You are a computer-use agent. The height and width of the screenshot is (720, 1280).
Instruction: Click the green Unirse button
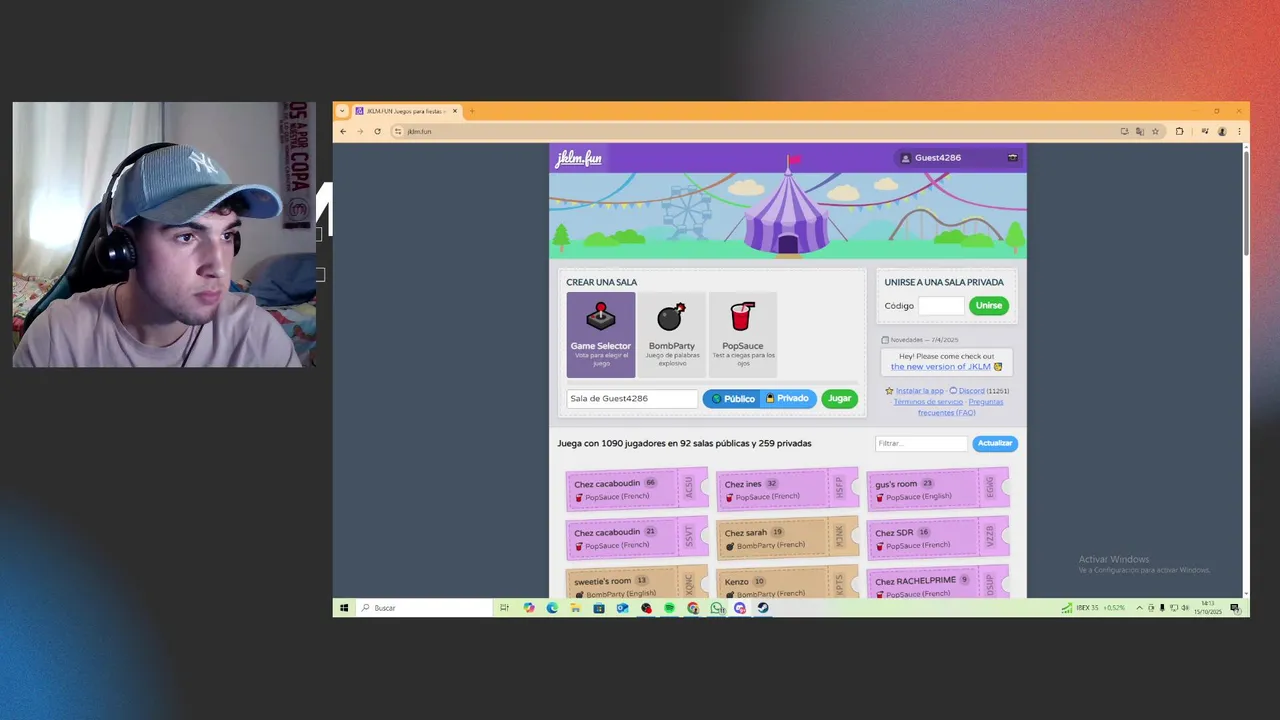click(x=988, y=305)
